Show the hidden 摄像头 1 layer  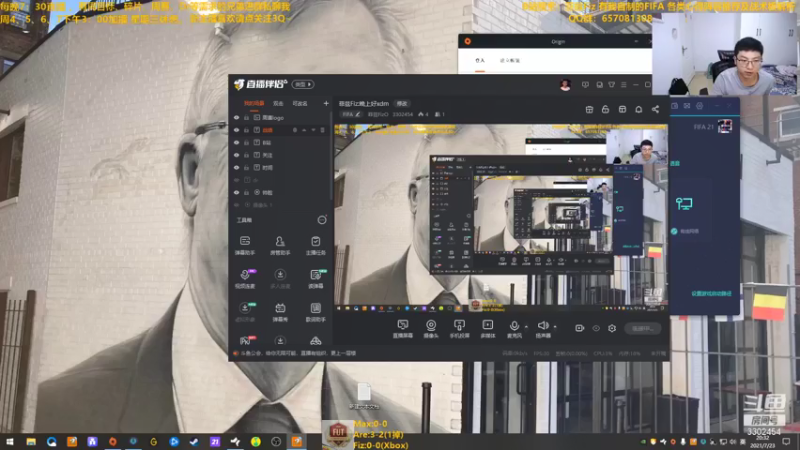click(x=236, y=205)
